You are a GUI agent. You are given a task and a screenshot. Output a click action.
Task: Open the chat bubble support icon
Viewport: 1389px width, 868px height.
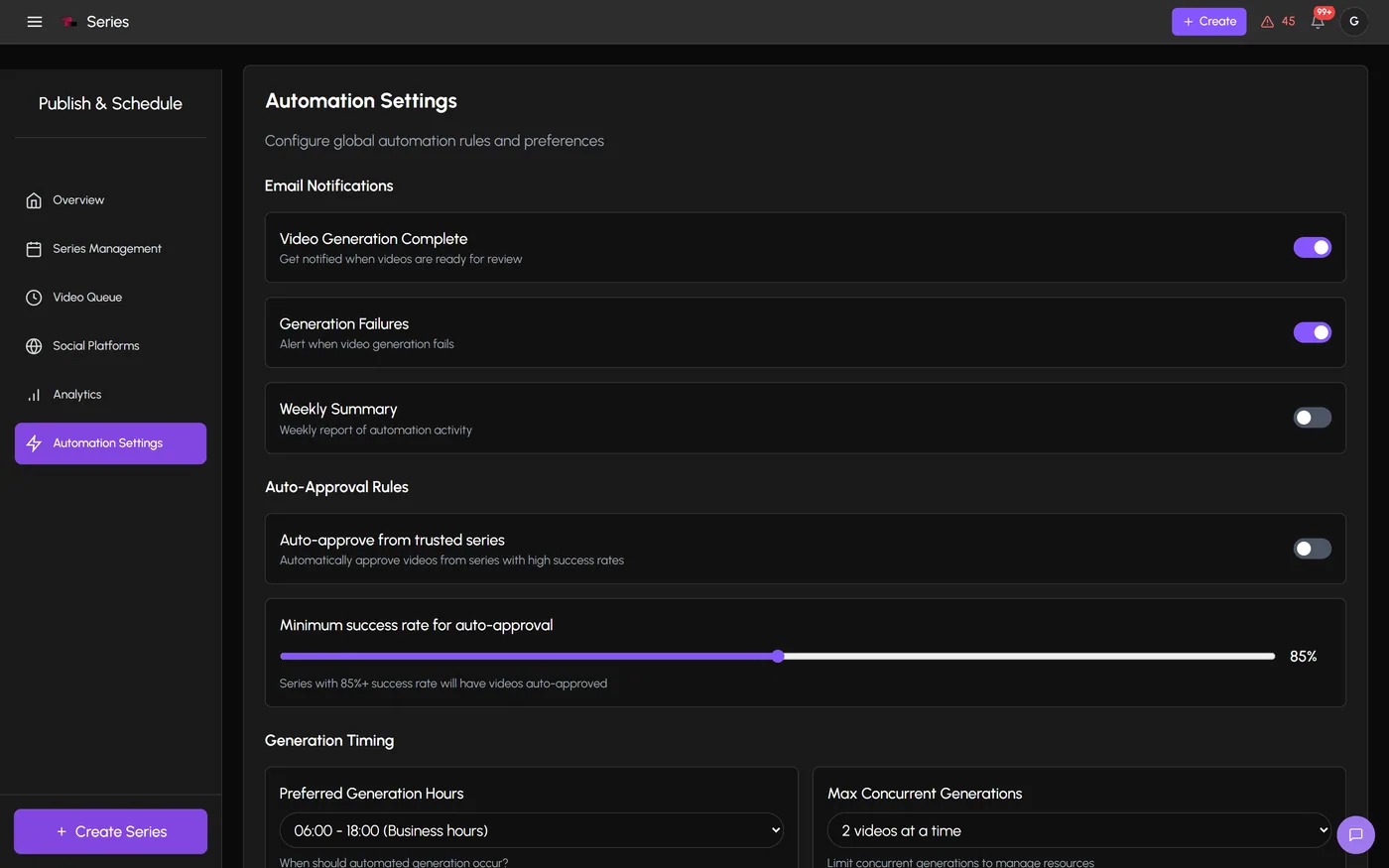pyautogui.click(x=1355, y=834)
